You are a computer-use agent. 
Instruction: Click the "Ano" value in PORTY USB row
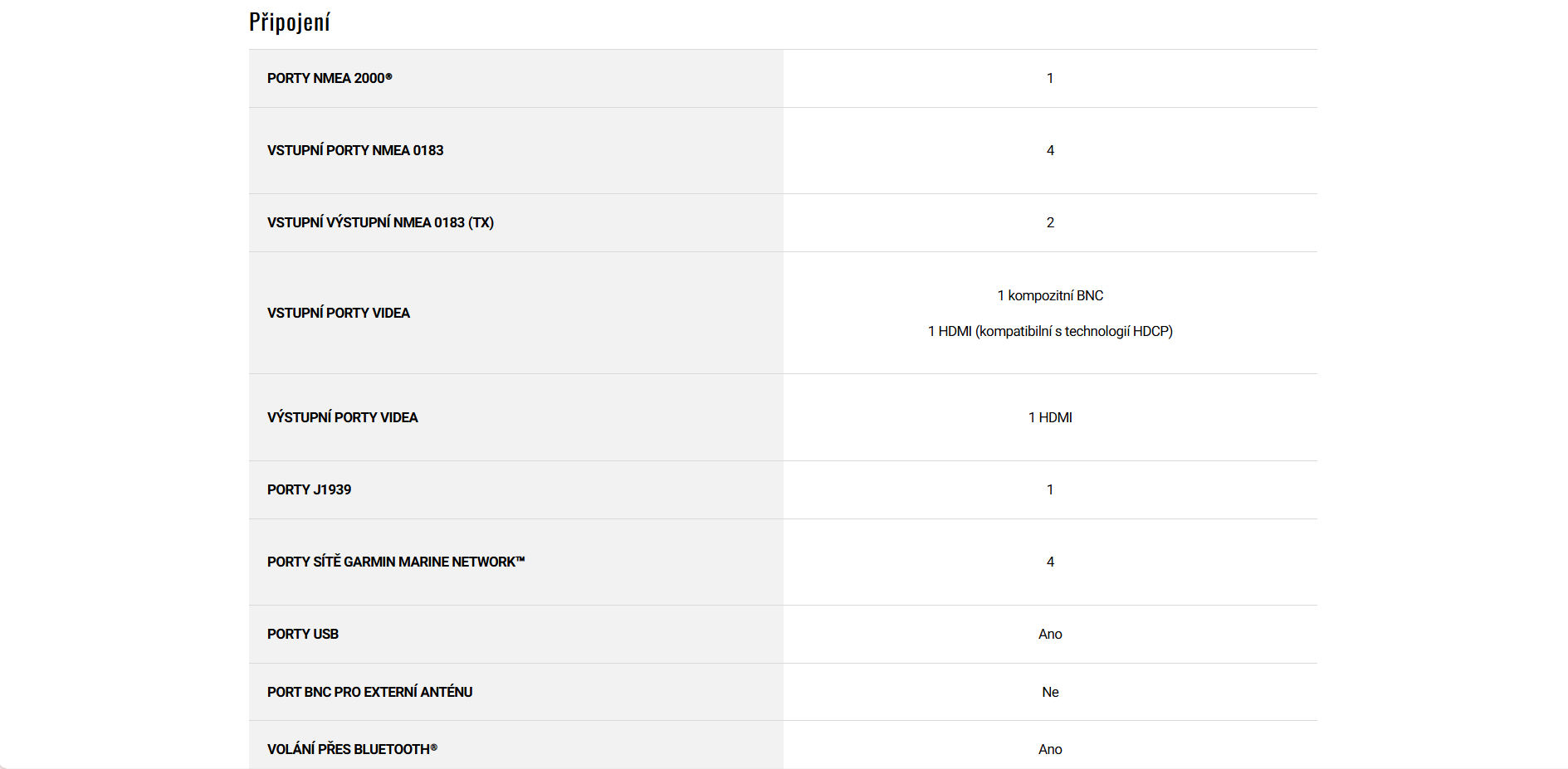[x=1050, y=634]
